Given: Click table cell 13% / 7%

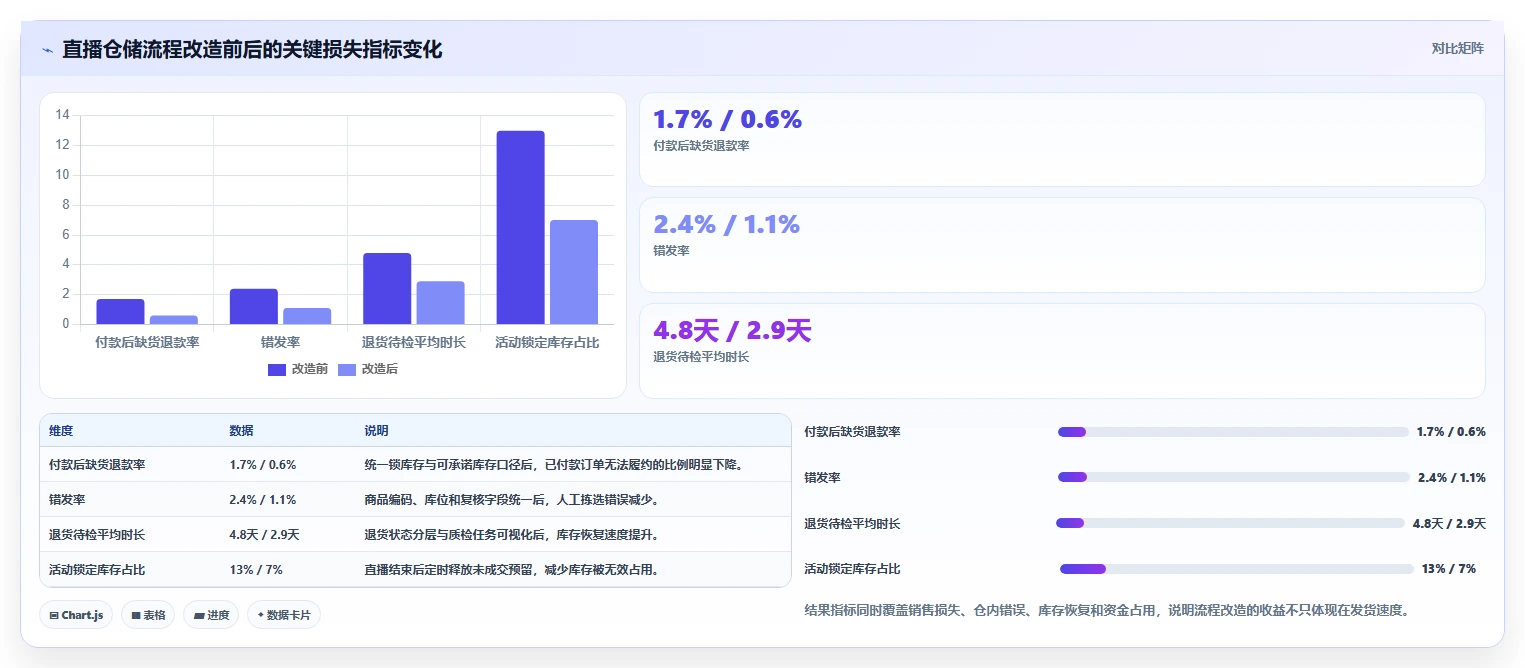Looking at the screenshot, I should pyautogui.click(x=256, y=569).
